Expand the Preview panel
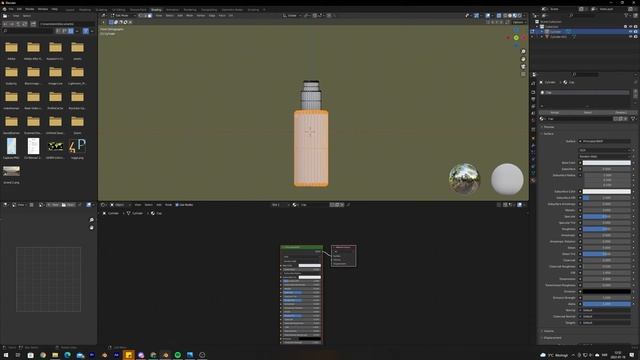The height and width of the screenshot is (360, 640). [x=549, y=127]
